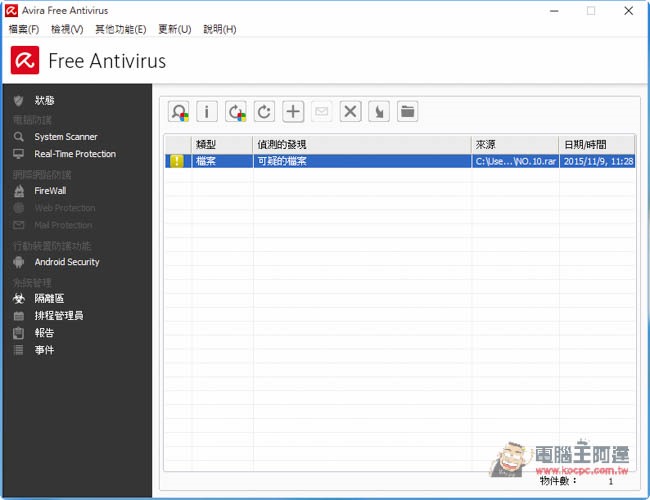Viewport: 650px width, 500px height.
Task: Open 隔離區 quarantine section
Action: pos(49,299)
